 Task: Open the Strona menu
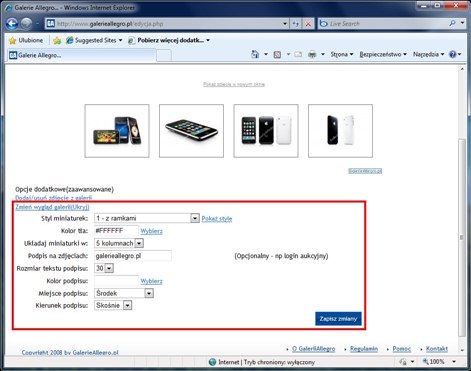click(x=342, y=54)
